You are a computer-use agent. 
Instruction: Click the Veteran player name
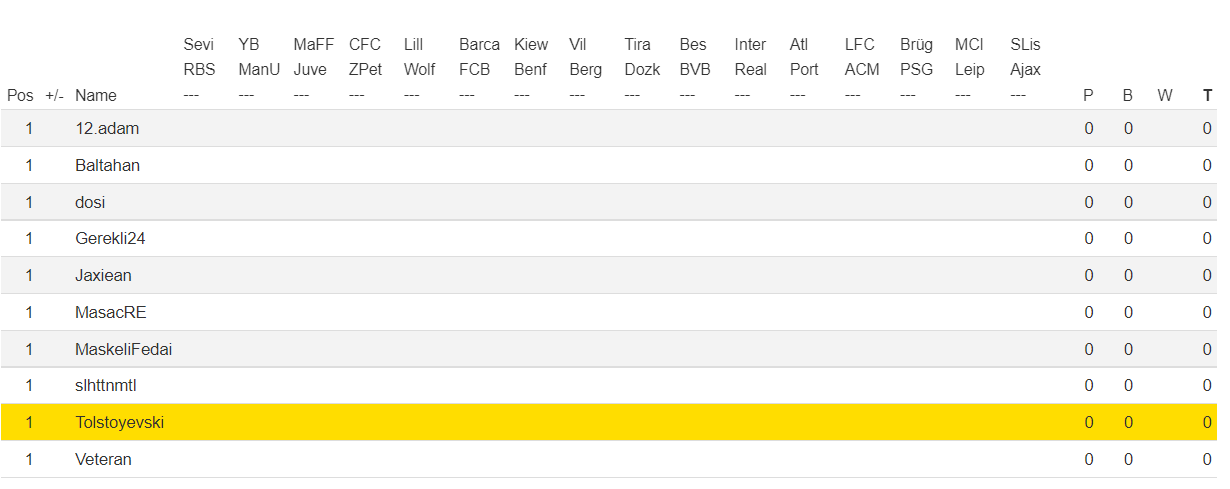(103, 459)
